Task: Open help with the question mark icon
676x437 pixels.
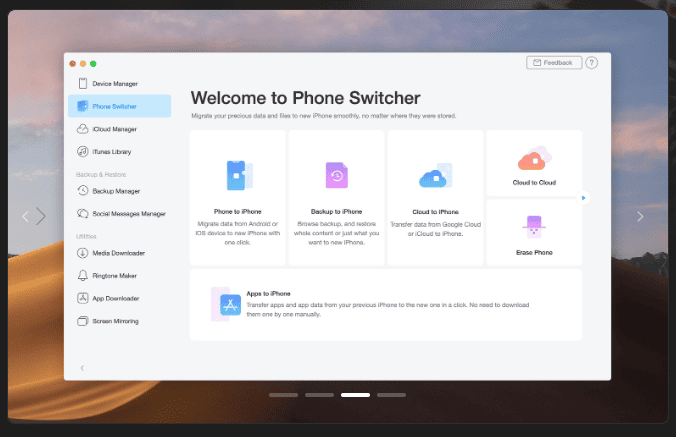Action: (592, 63)
